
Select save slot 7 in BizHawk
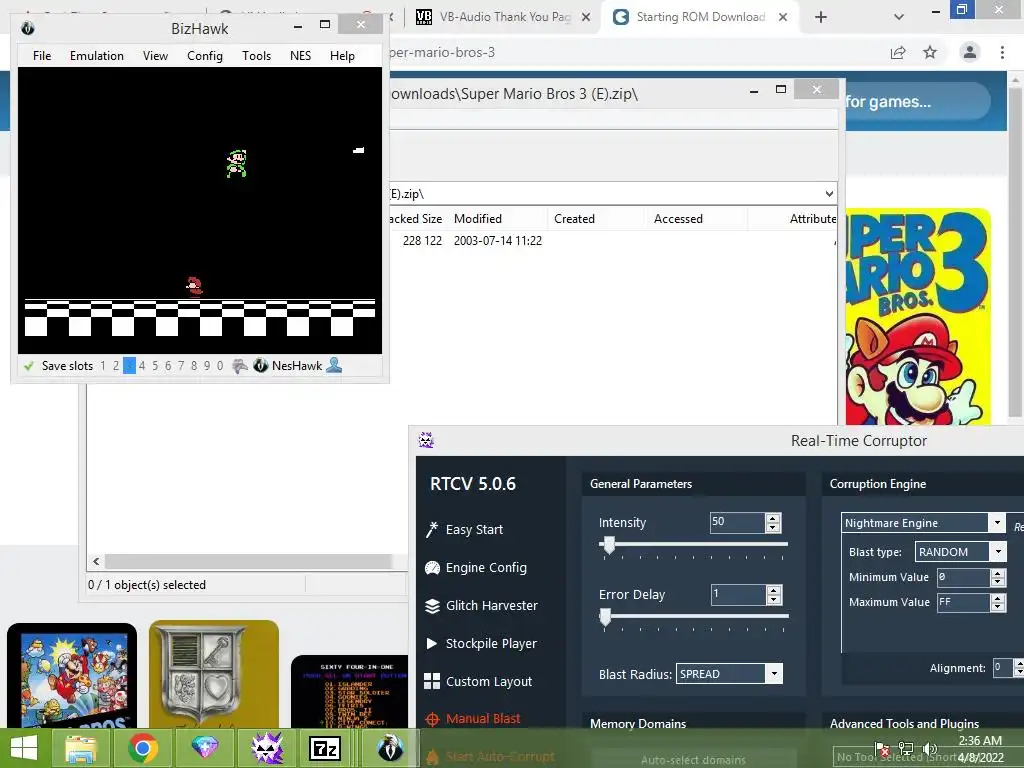181,366
